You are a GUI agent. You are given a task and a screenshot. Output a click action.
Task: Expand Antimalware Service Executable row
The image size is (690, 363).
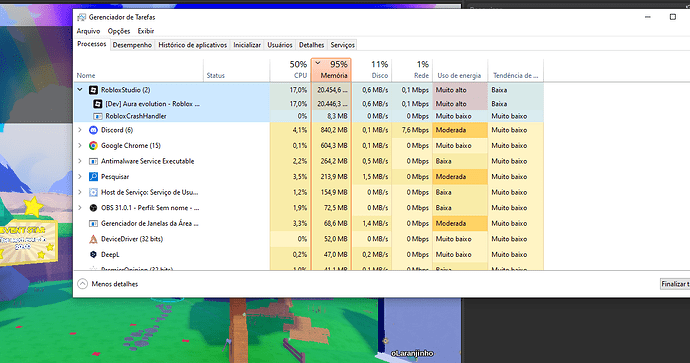[x=80, y=161]
